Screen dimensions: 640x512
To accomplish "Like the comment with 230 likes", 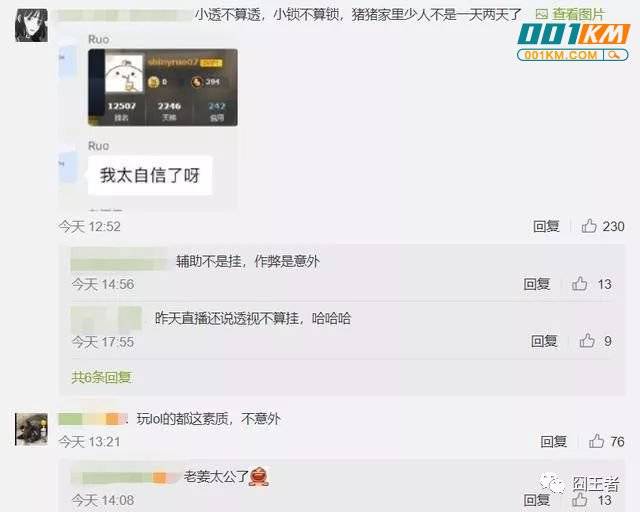I will (589, 226).
